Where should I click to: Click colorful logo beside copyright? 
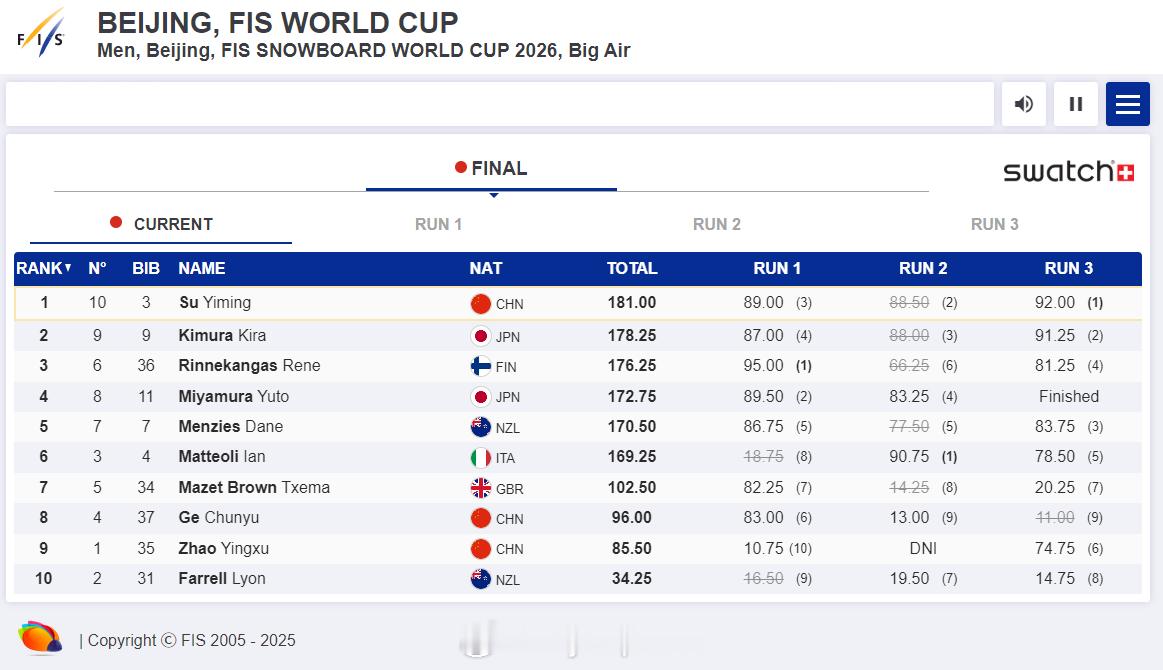(x=39, y=638)
